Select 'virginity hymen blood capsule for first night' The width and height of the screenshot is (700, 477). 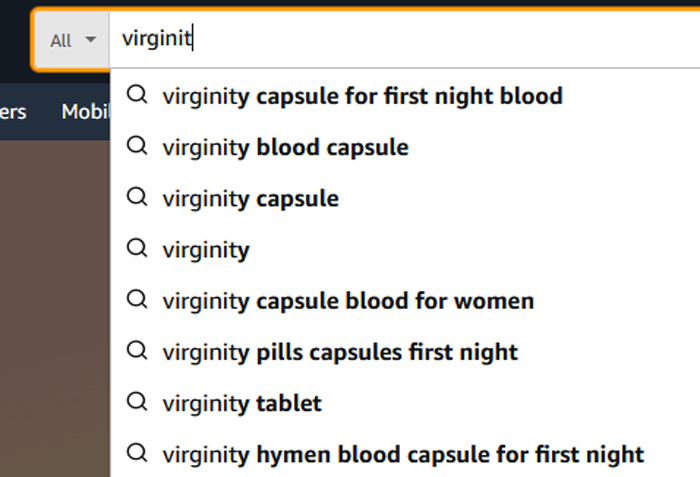(403, 455)
